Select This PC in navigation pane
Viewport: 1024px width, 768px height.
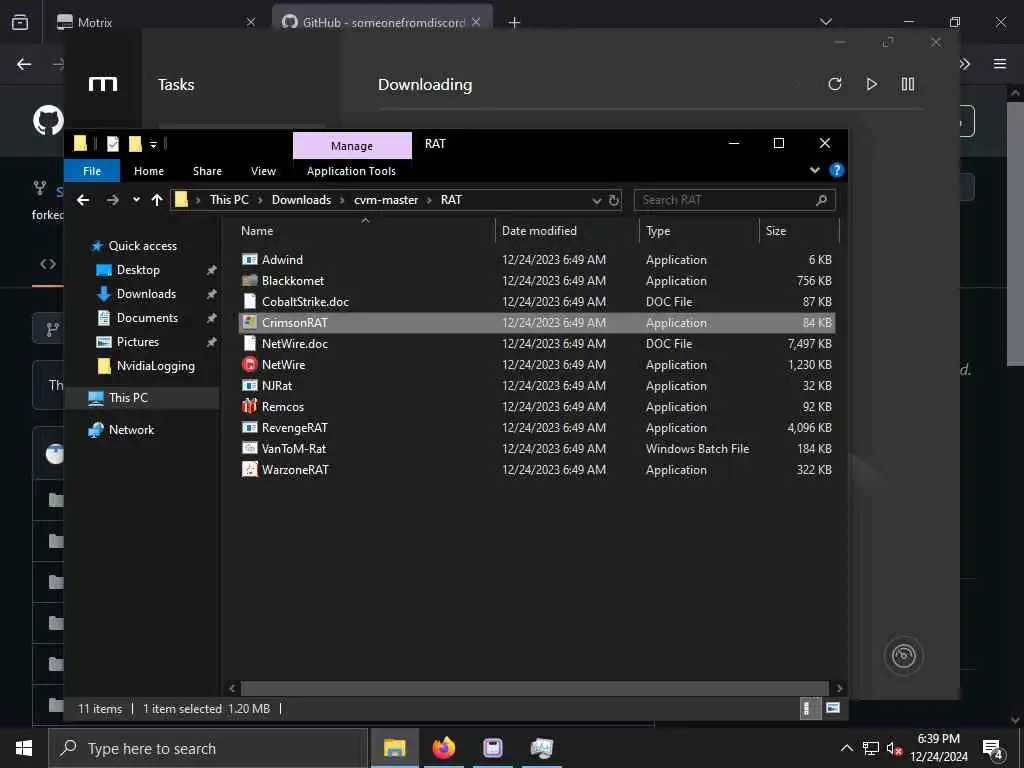pos(128,398)
